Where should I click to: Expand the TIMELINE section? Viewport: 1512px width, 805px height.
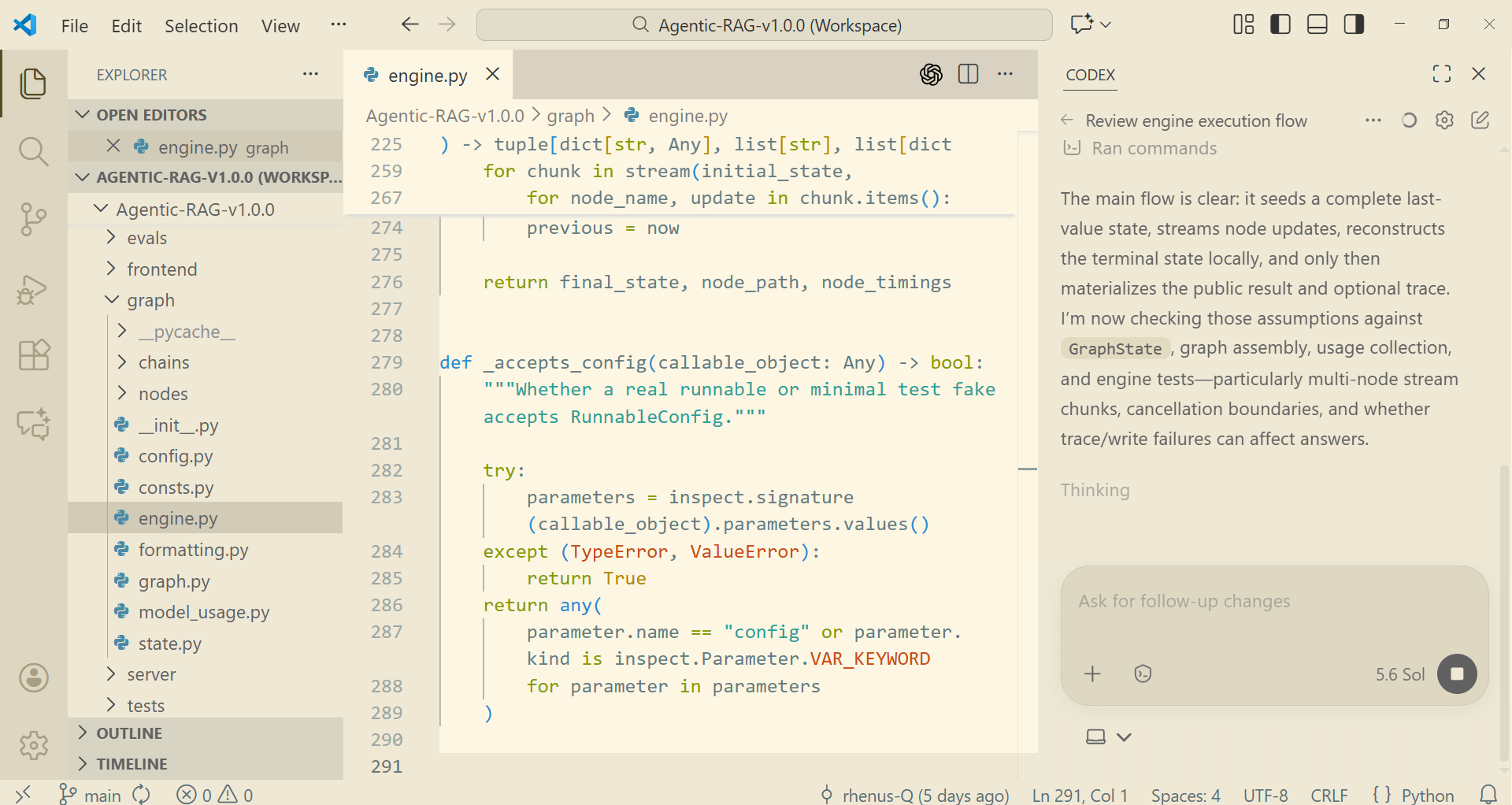(205, 764)
